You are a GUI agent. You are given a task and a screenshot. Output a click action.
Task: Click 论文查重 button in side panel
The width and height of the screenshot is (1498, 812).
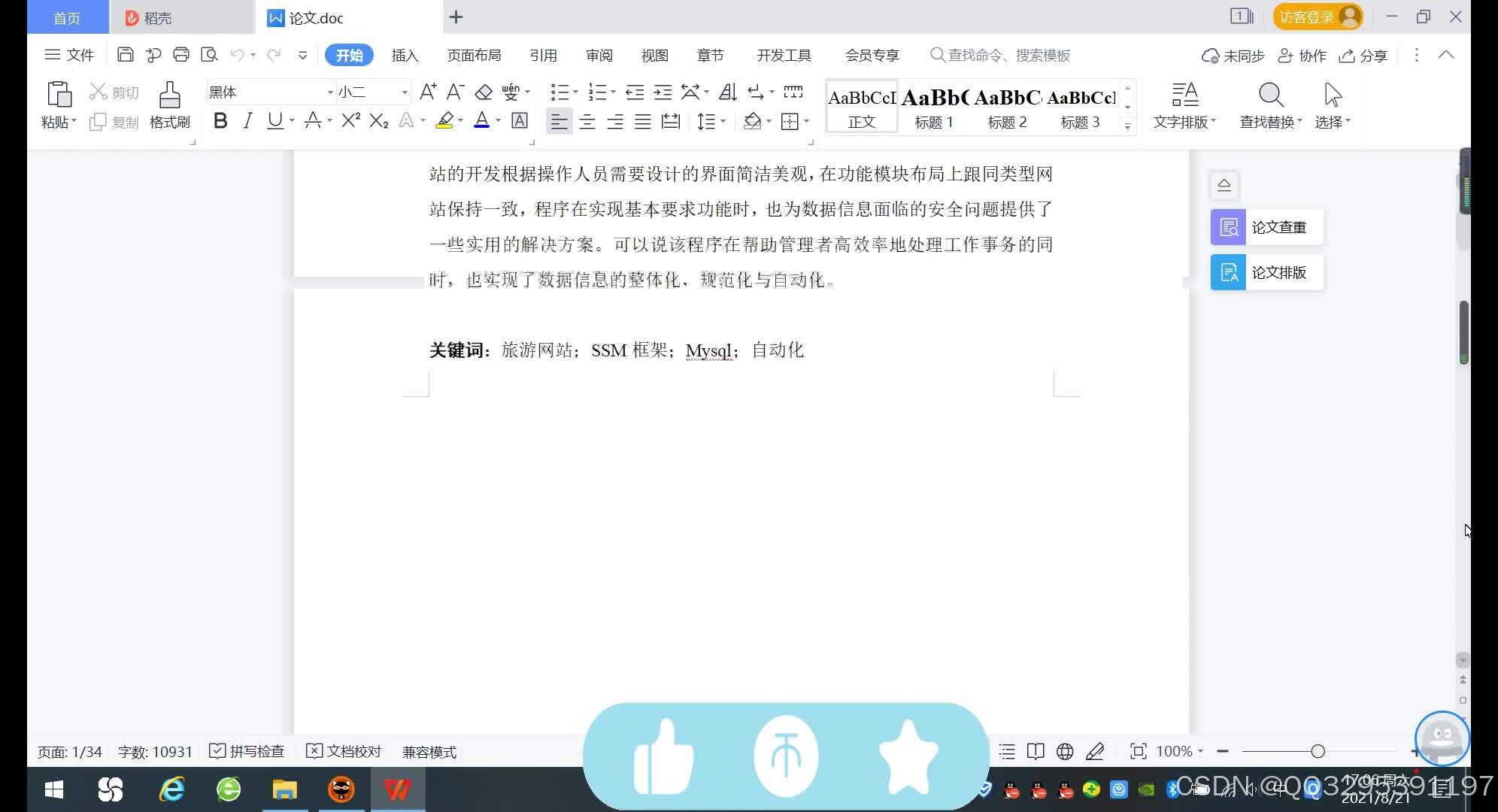[1266, 227]
